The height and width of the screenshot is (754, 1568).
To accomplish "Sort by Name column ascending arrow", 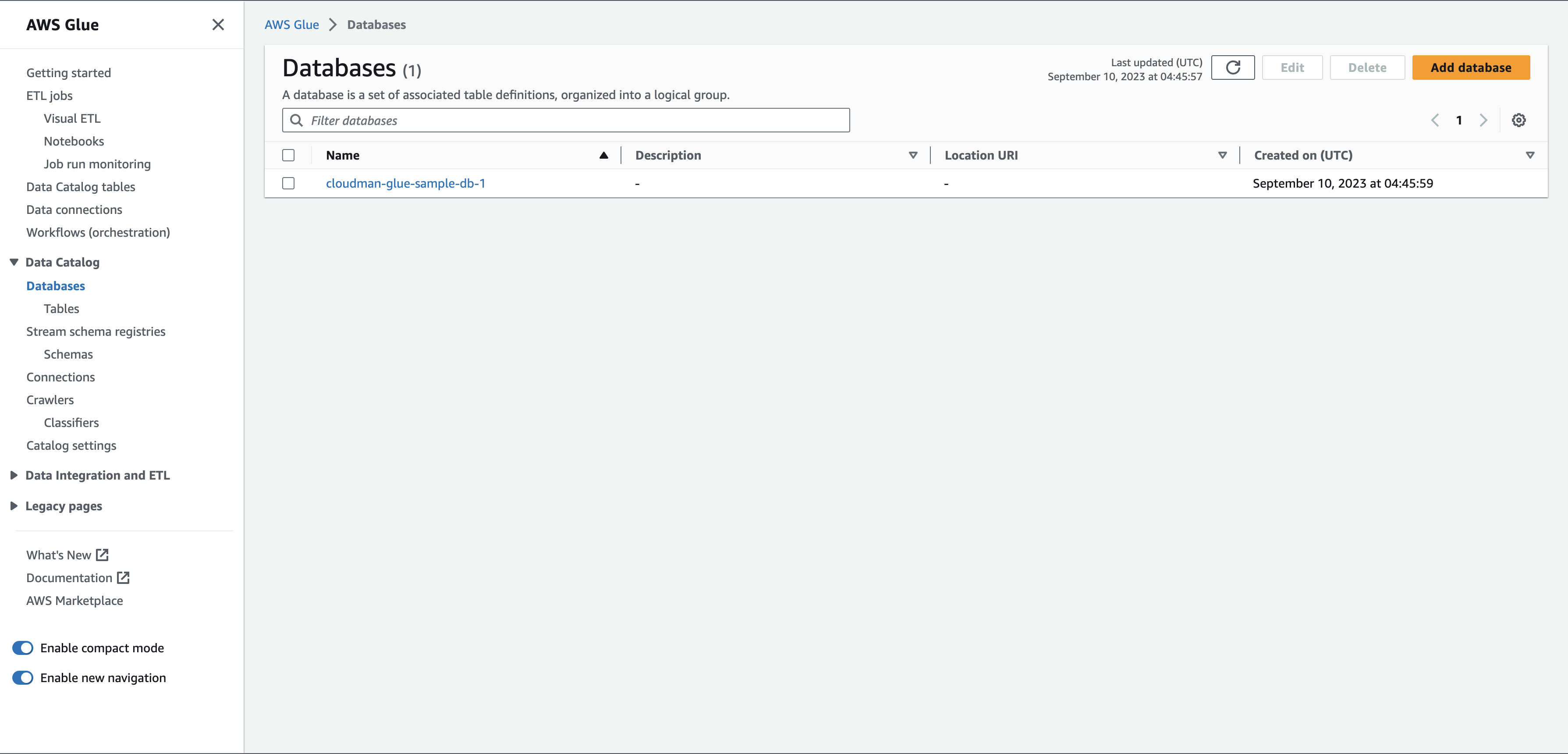I will click(x=603, y=155).
